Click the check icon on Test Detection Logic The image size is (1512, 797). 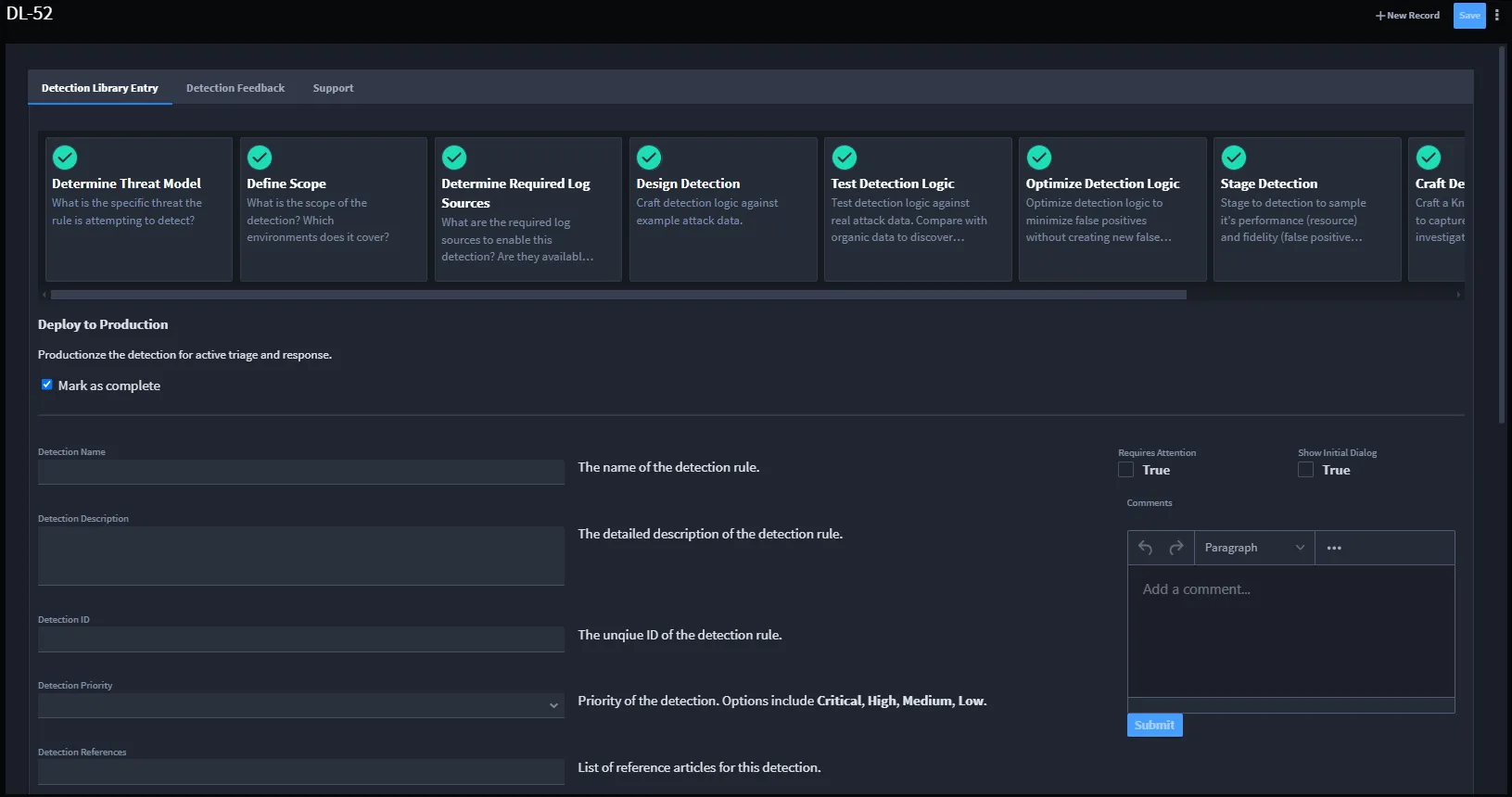(845, 158)
